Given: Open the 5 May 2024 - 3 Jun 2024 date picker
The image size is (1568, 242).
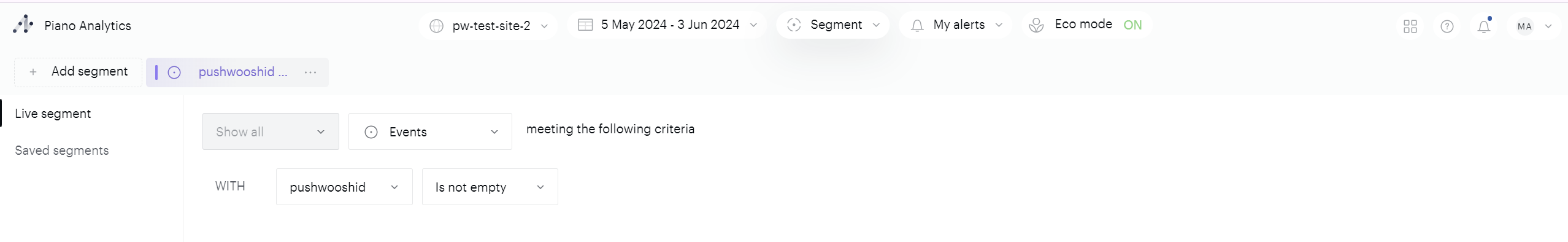Looking at the screenshot, I should coord(667,25).
